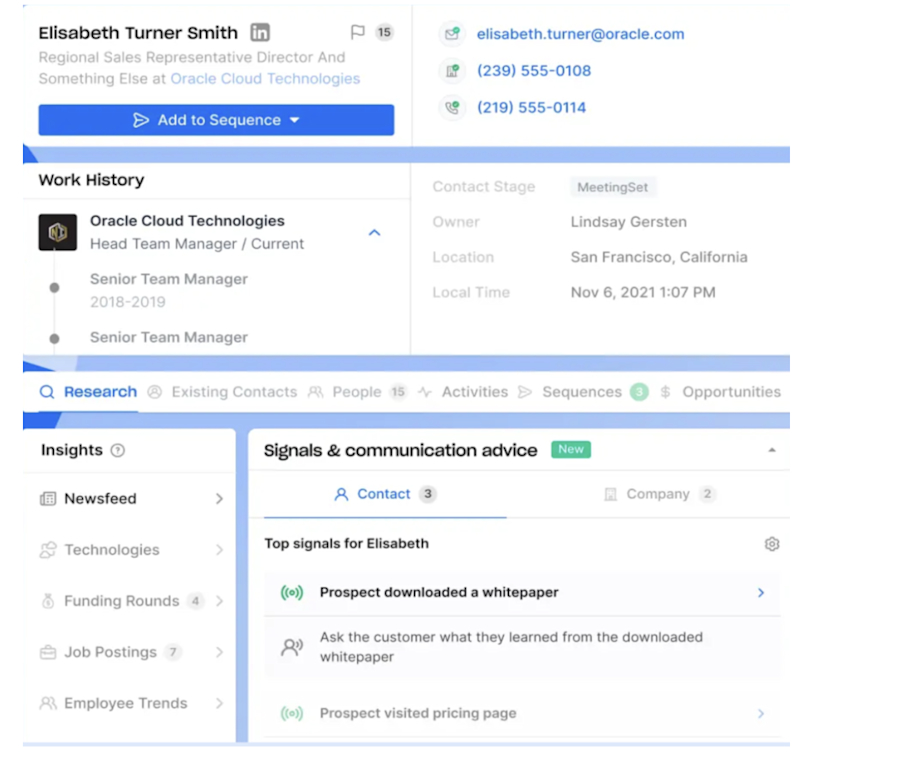This screenshot has height=766, width=900.
Task: Open the Opportunities tab
Action: point(721,392)
